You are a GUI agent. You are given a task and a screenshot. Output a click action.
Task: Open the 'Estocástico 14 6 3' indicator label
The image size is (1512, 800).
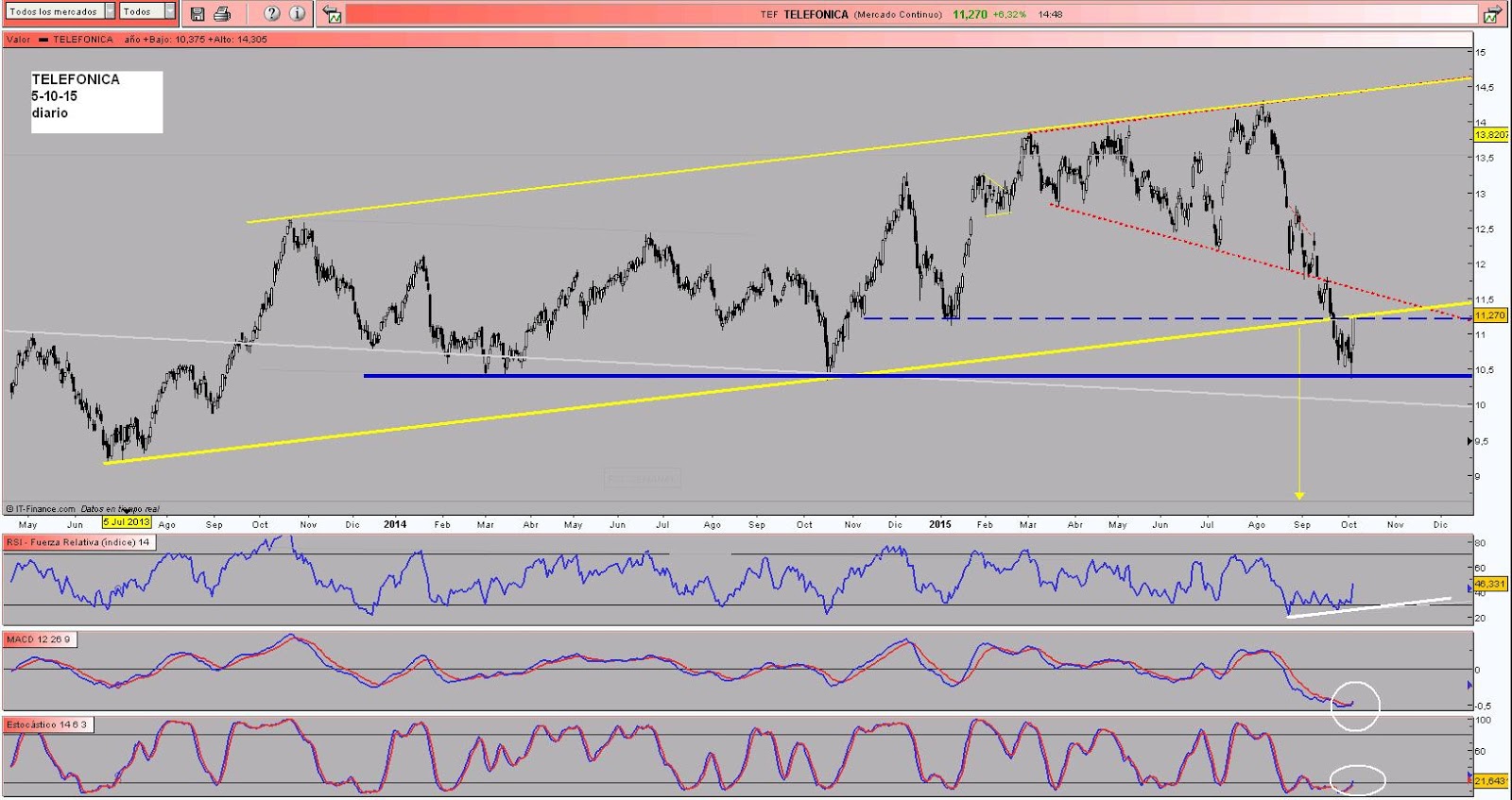pyautogui.click(x=47, y=724)
